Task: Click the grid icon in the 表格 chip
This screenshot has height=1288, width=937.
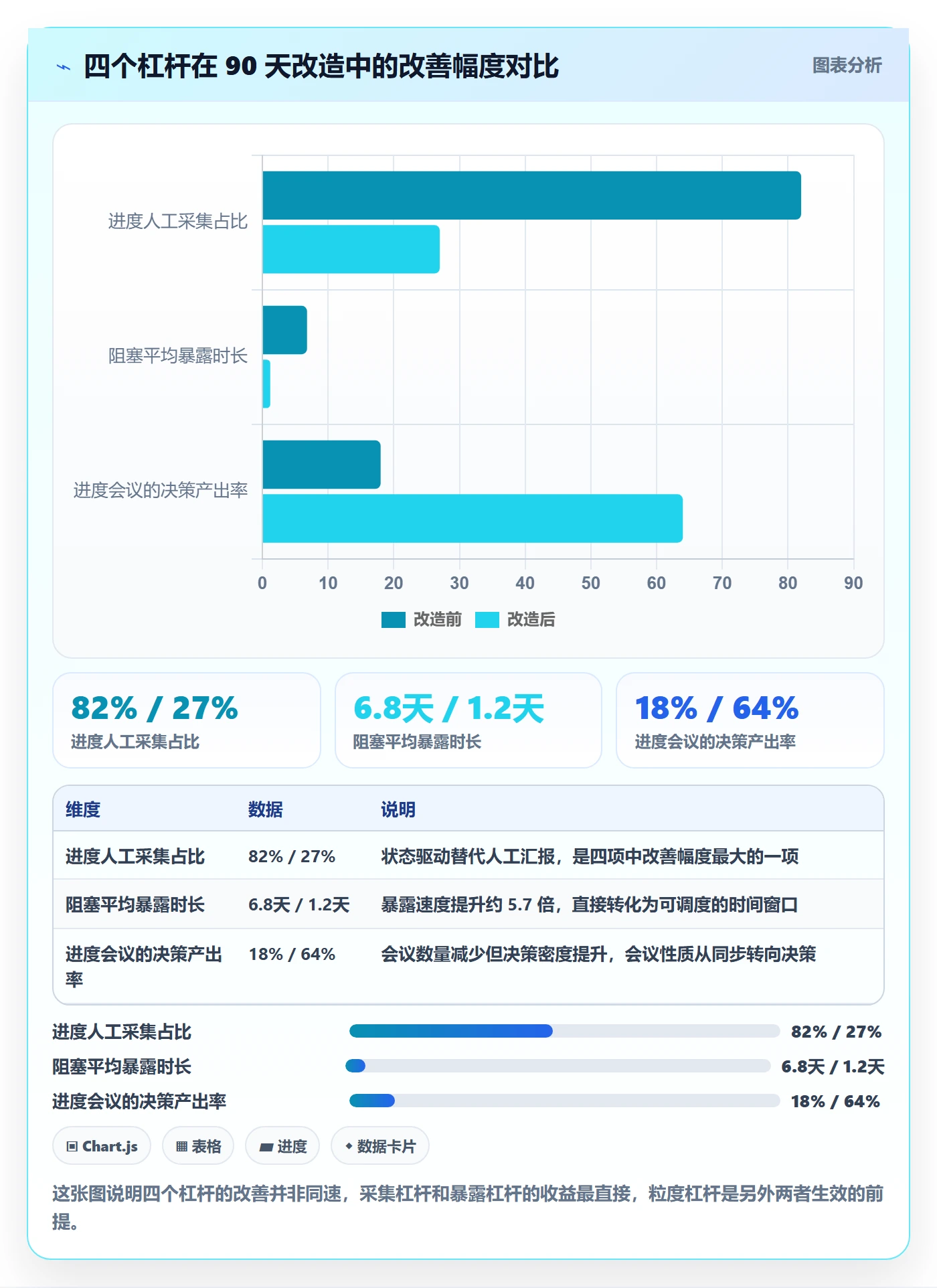Action: 181,1147
